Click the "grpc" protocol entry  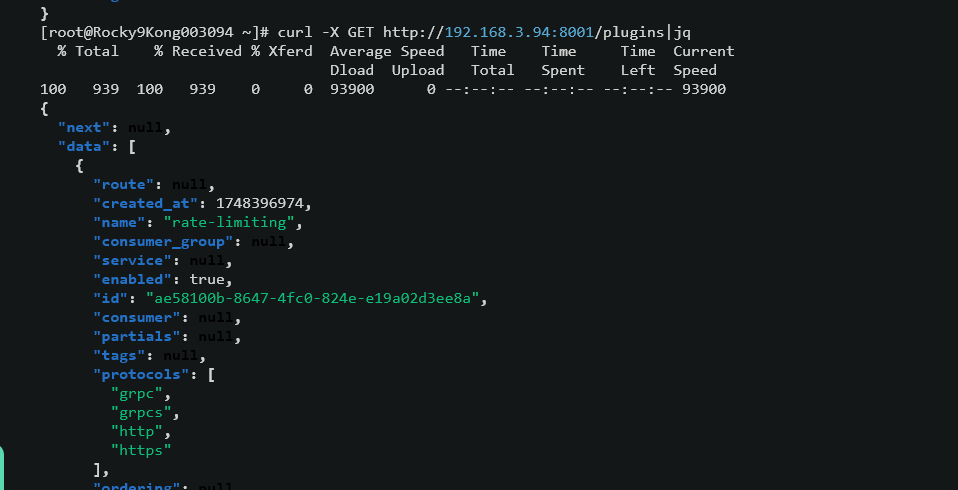click(x=137, y=393)
